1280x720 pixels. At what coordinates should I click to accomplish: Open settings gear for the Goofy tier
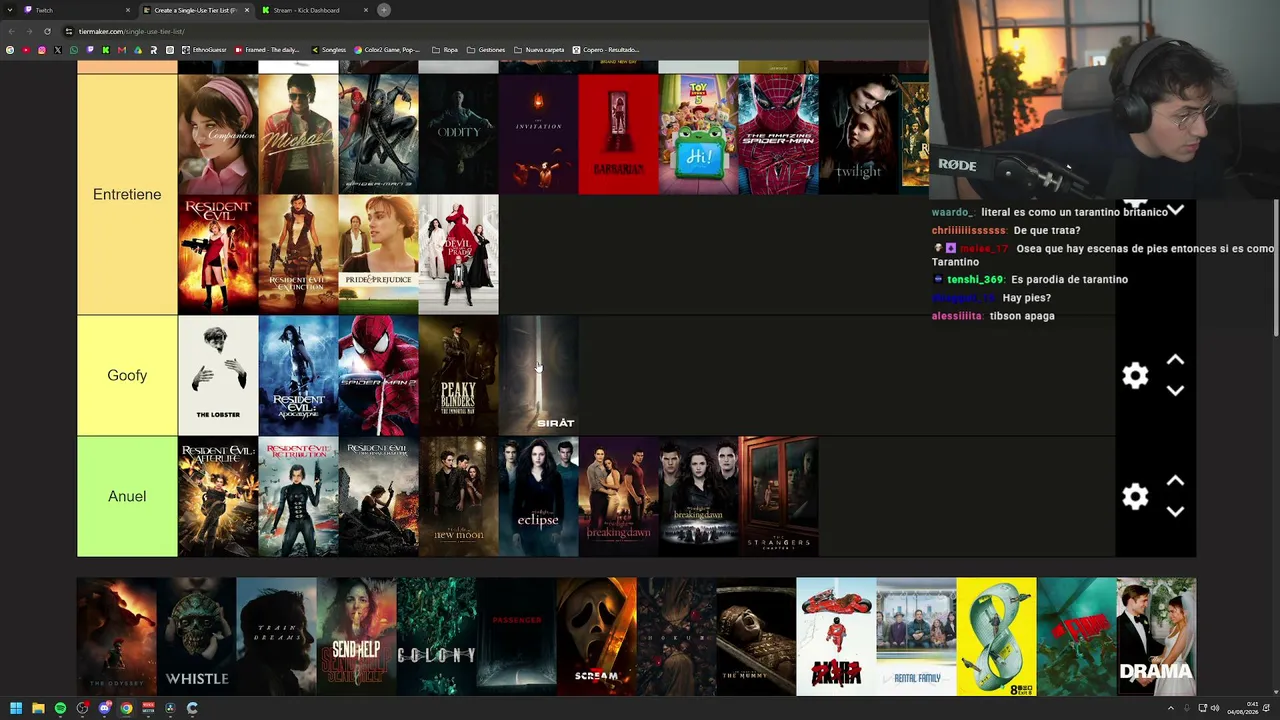1135,376
